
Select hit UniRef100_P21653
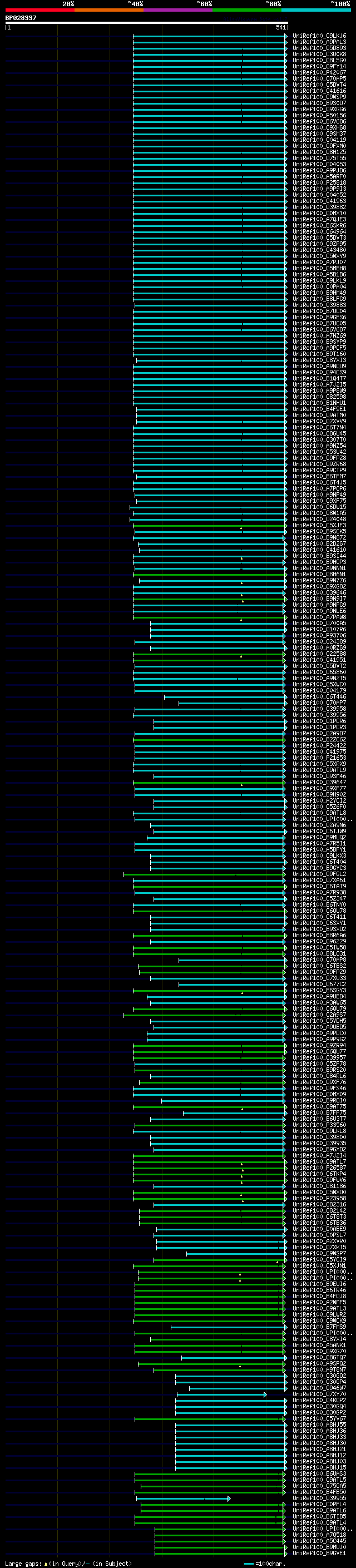point(319,759)
